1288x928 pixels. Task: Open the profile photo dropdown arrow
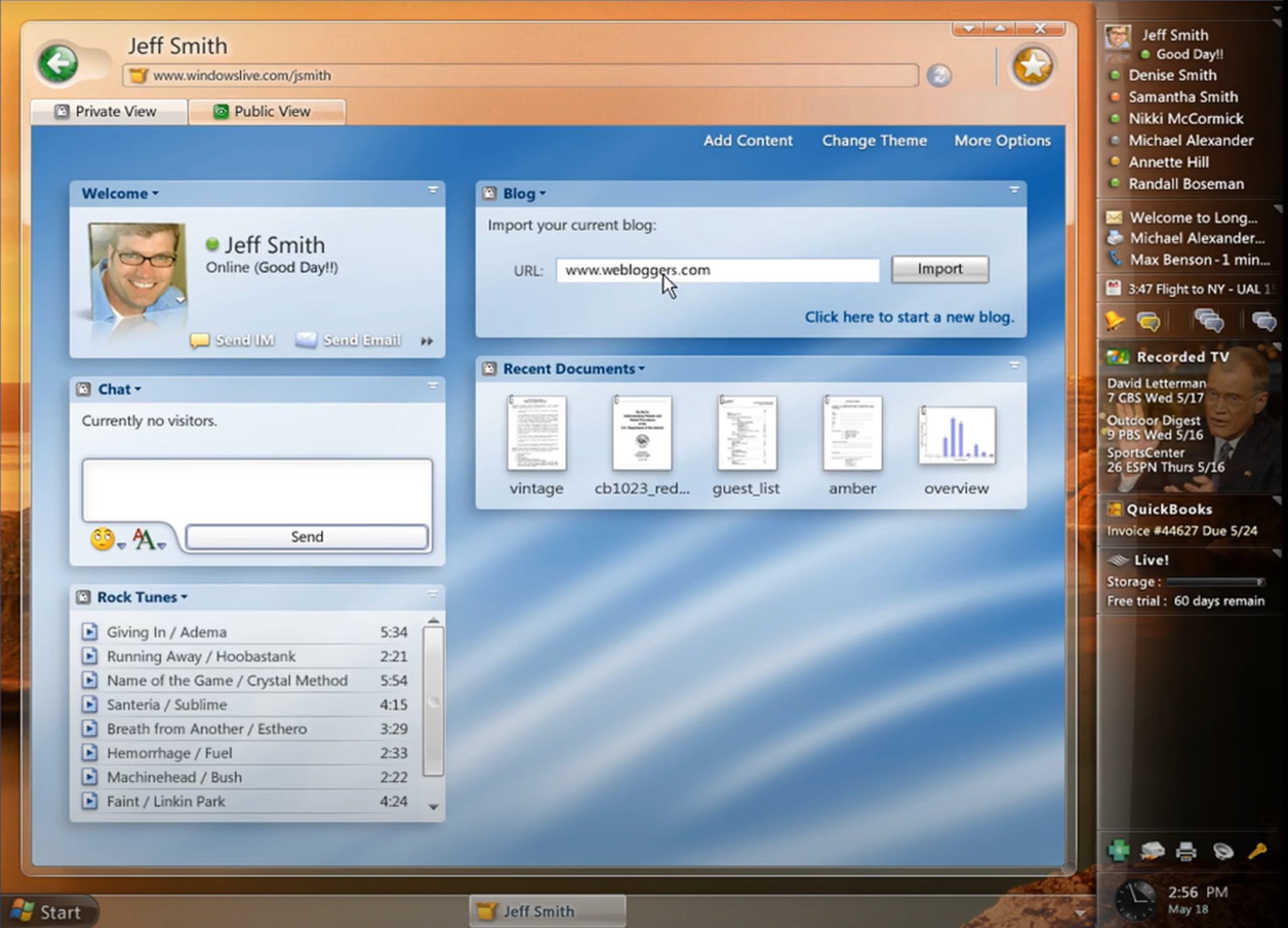point(180,299)
